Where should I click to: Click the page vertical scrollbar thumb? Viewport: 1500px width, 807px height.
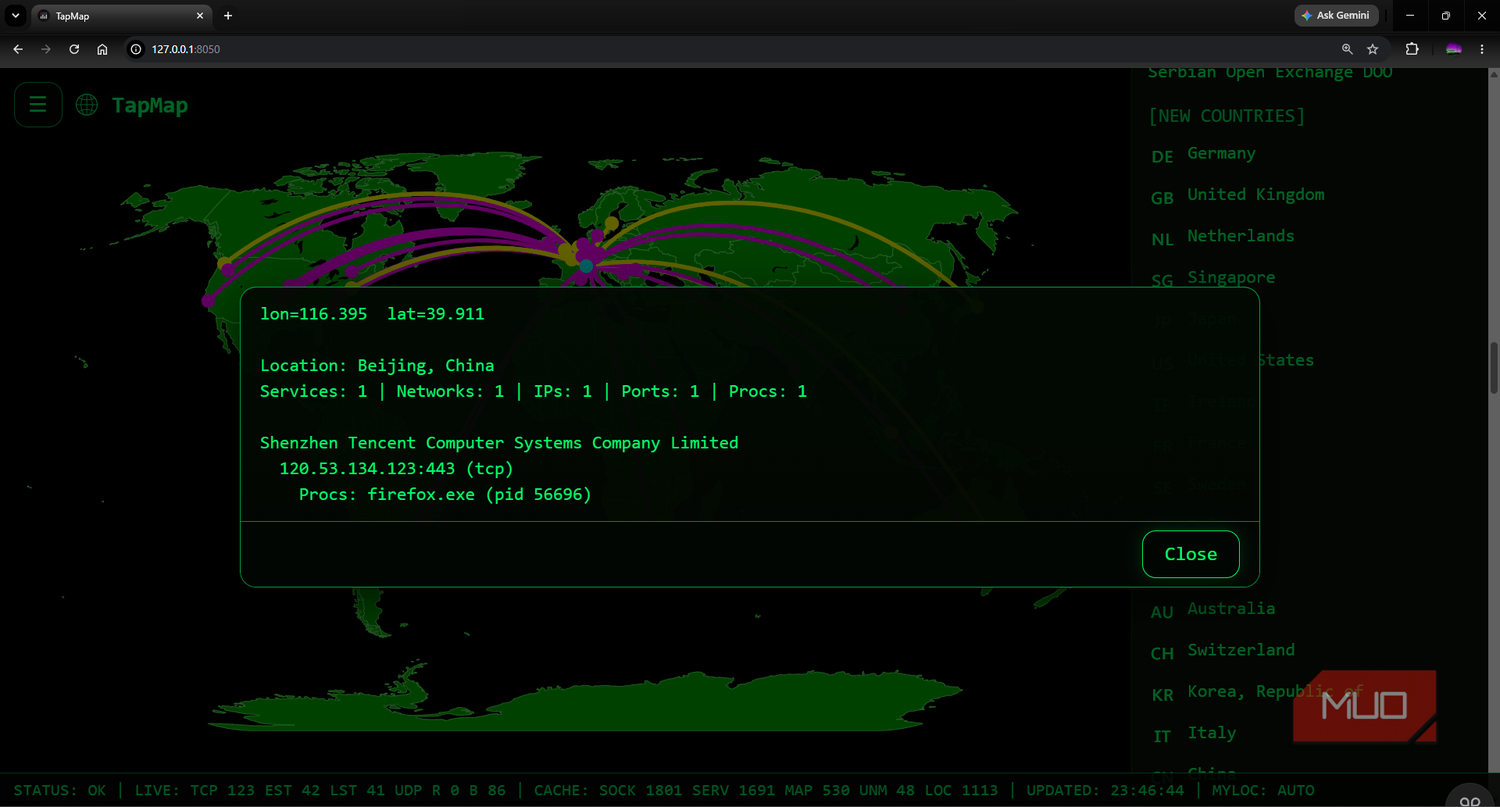tap(1494, 367)
